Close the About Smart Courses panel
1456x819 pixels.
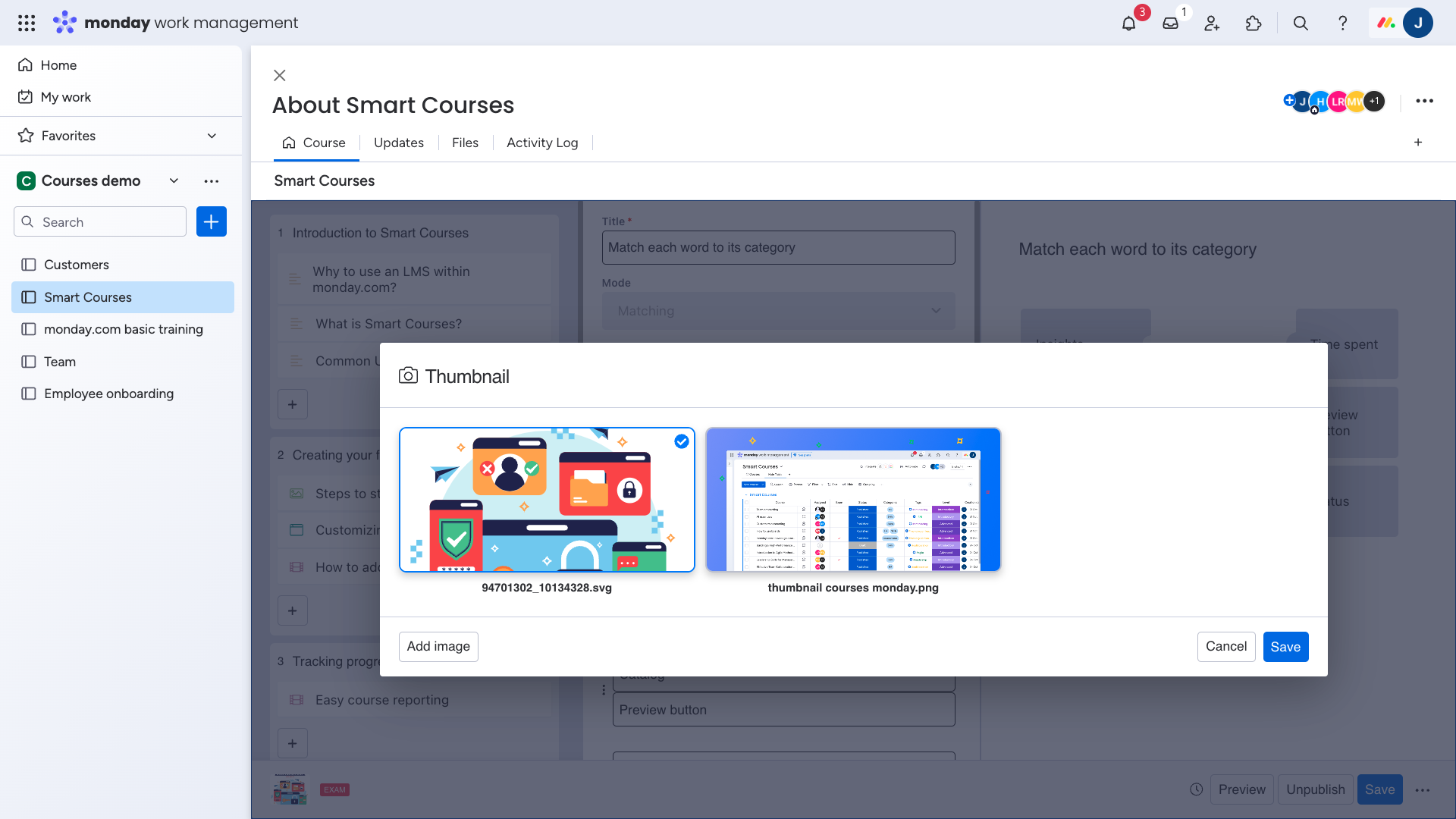280,75
